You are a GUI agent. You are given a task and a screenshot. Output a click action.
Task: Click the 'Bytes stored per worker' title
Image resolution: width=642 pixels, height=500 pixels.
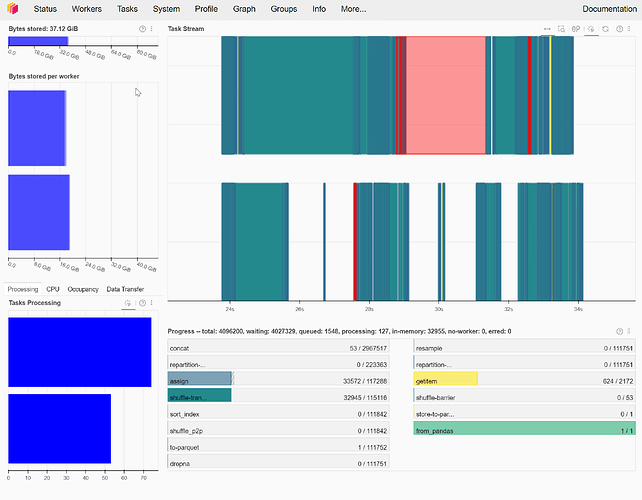coord(44,76)
